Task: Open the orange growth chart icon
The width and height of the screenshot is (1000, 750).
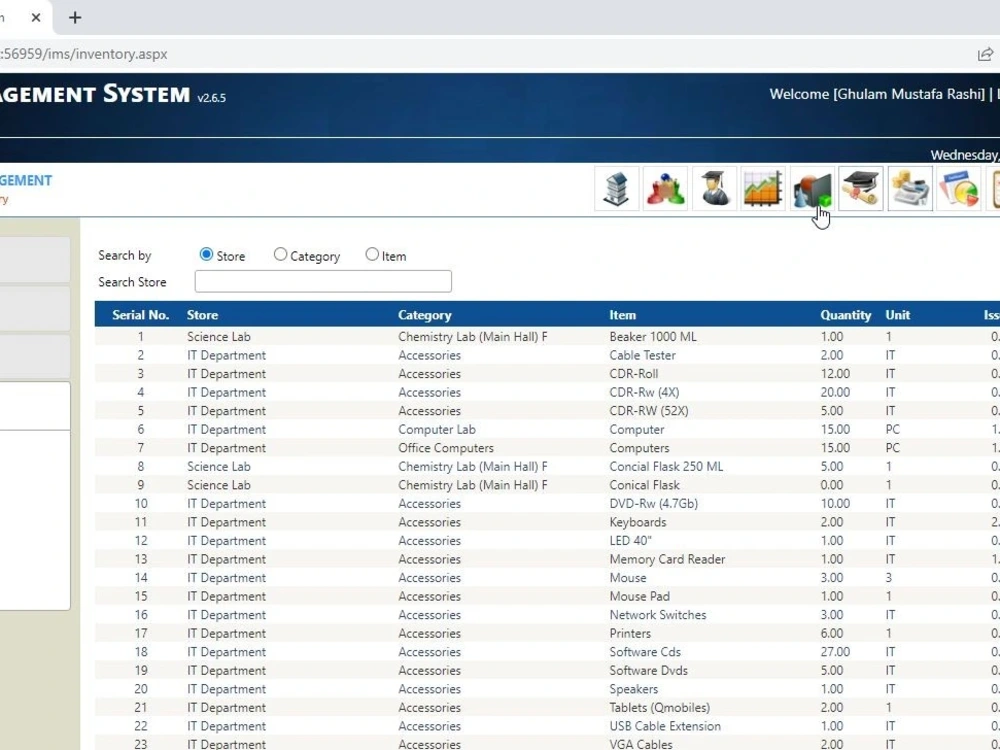Action: (x=763, y=189)
